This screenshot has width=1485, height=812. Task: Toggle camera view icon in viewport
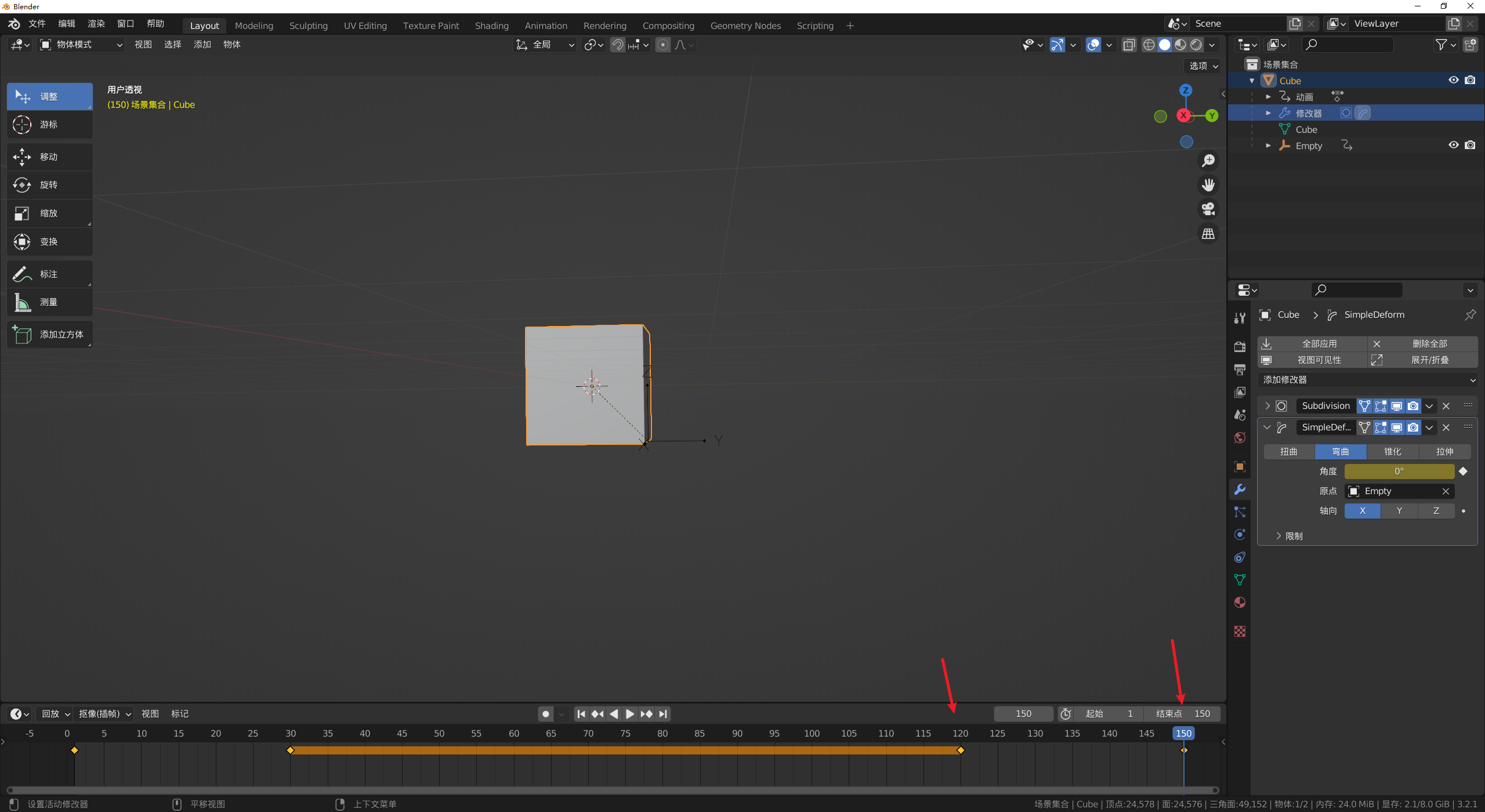click(x=1208, y=209)
